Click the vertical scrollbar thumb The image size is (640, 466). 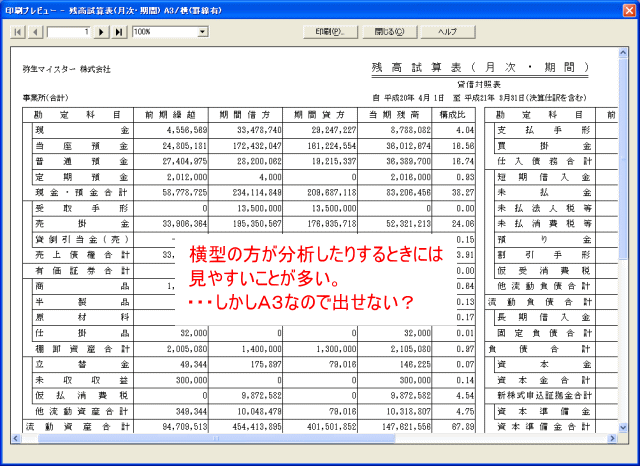623,158
